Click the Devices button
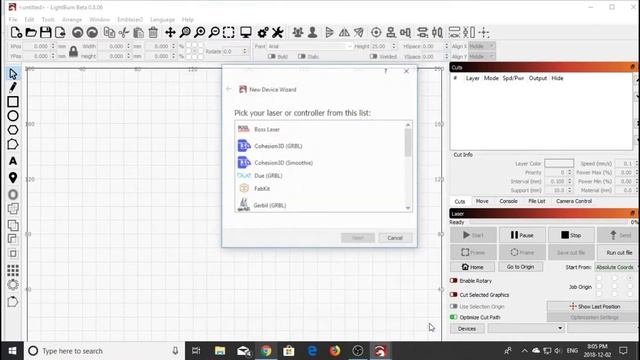The width and height of the screenshot is (640, 360). tap(467, 329)
